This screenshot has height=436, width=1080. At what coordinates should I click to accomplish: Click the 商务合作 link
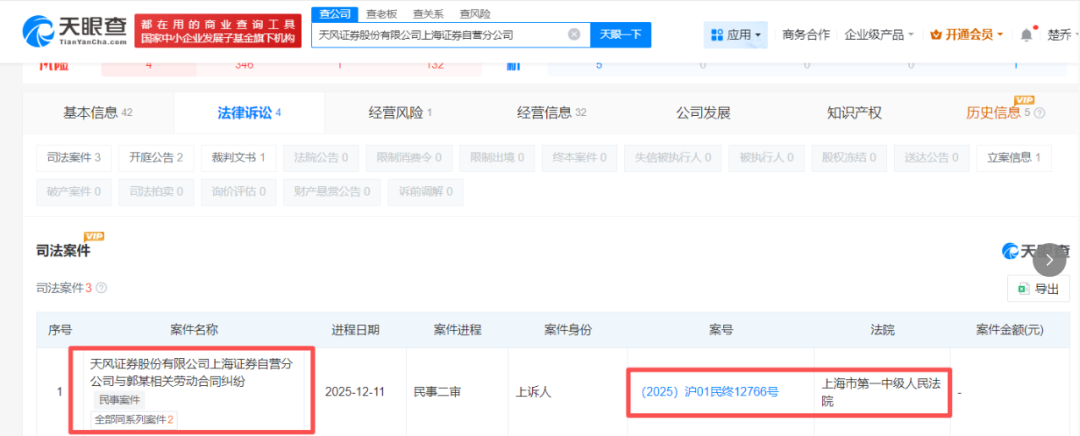(806, 34)
